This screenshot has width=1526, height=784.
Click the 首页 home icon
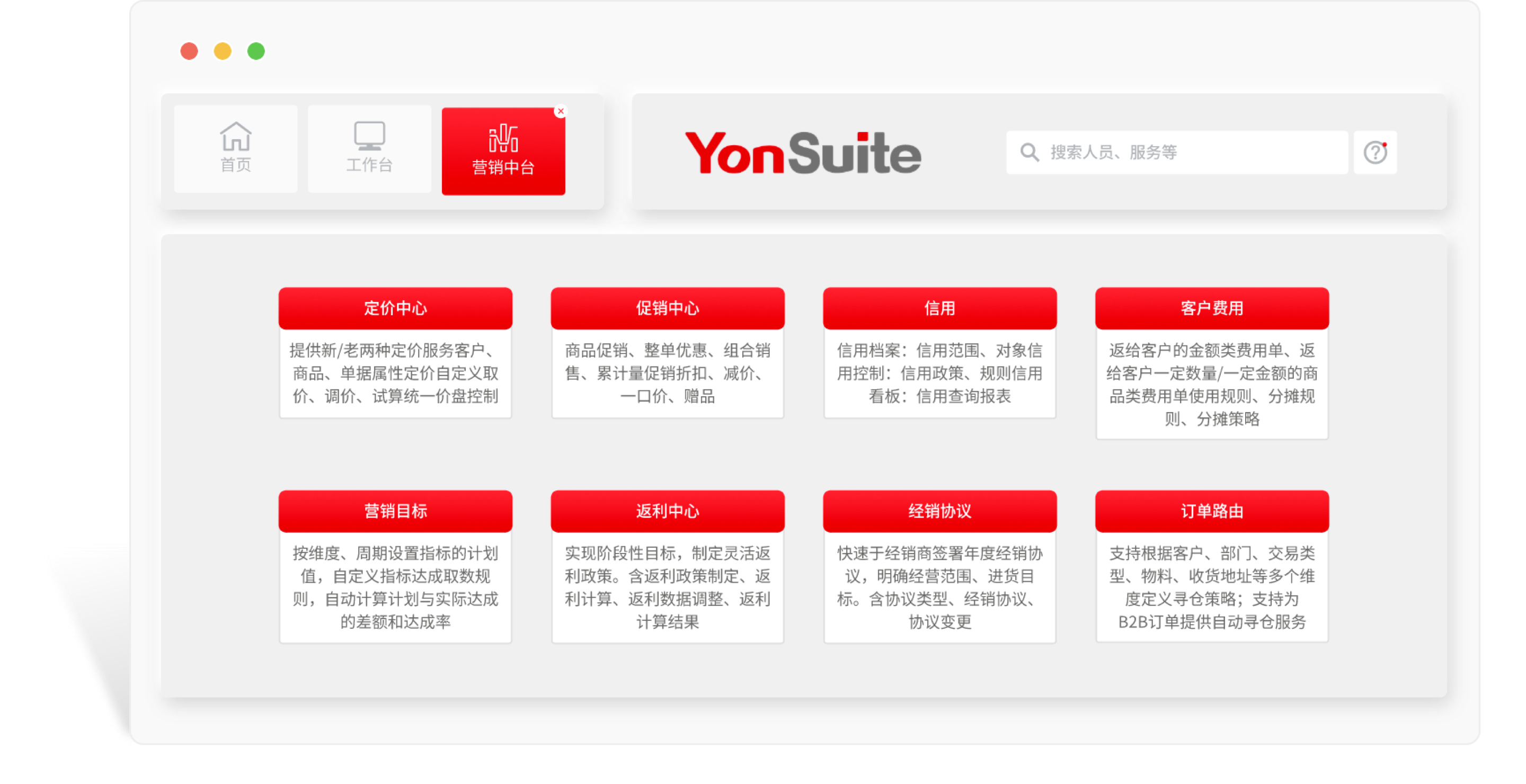tap(236, 137)
